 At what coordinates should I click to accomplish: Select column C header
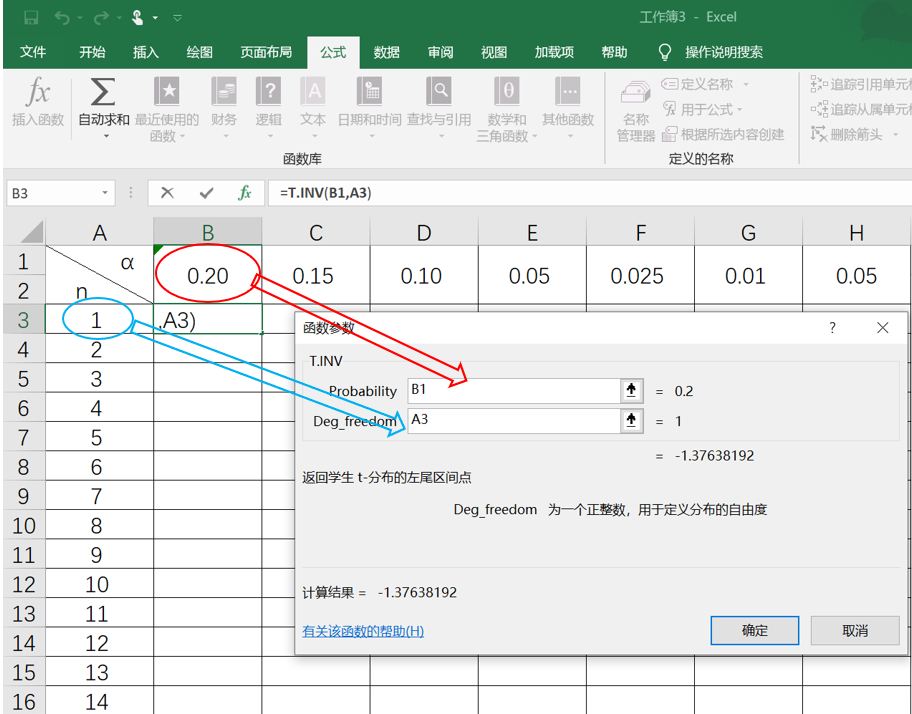point(316,233)
